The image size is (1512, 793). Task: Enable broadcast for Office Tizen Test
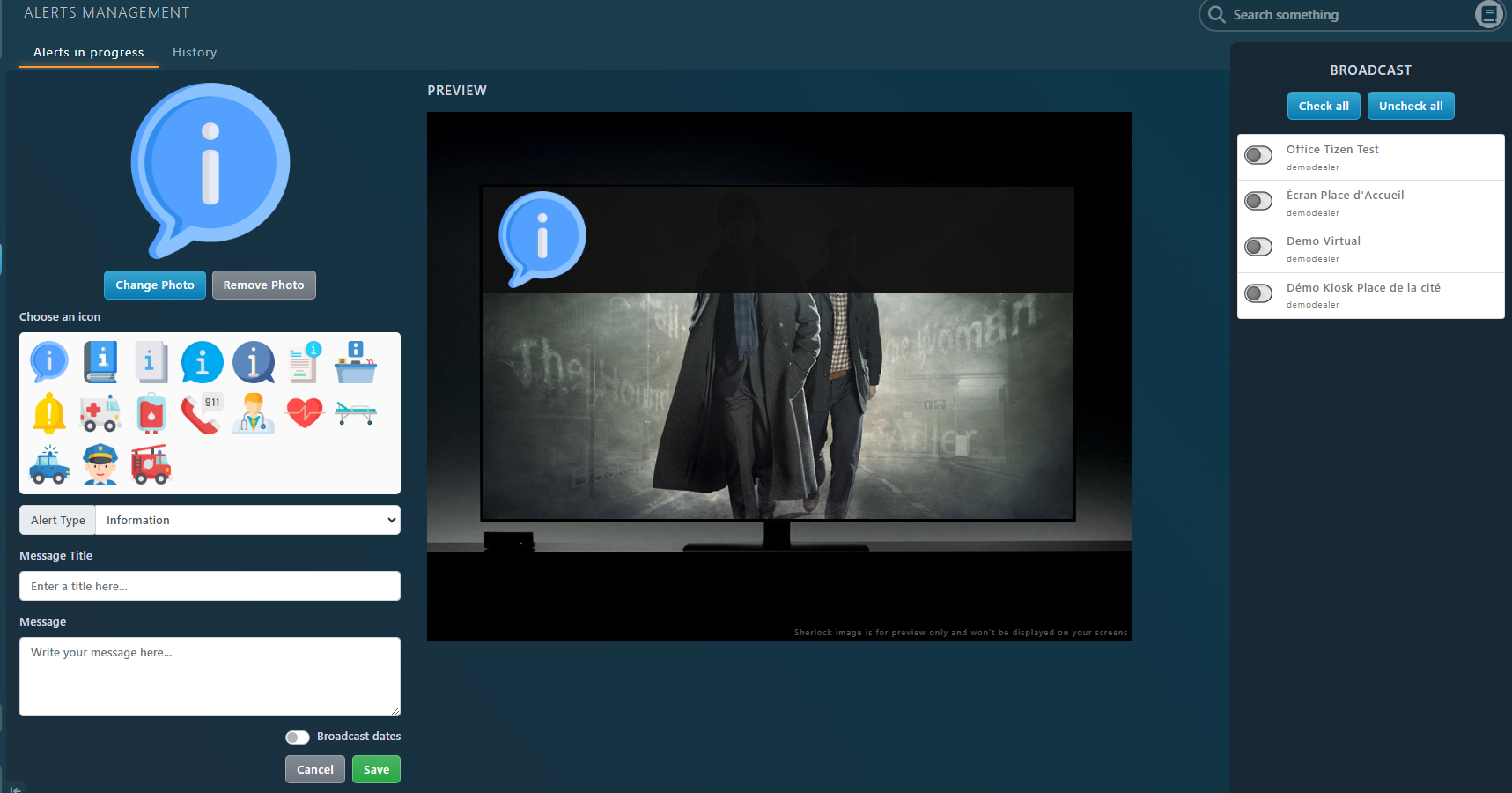pyautogui.click(x=1258, y=156)
